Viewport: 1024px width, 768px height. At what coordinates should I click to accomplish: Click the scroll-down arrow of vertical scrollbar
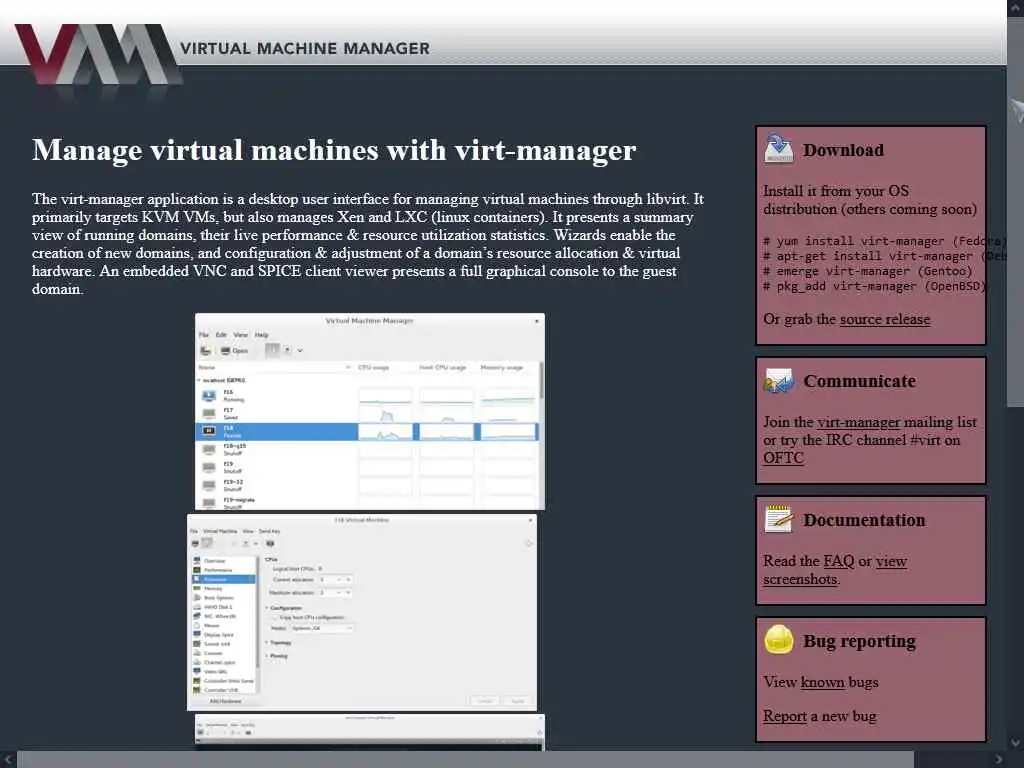click(x=1015, y=743)
